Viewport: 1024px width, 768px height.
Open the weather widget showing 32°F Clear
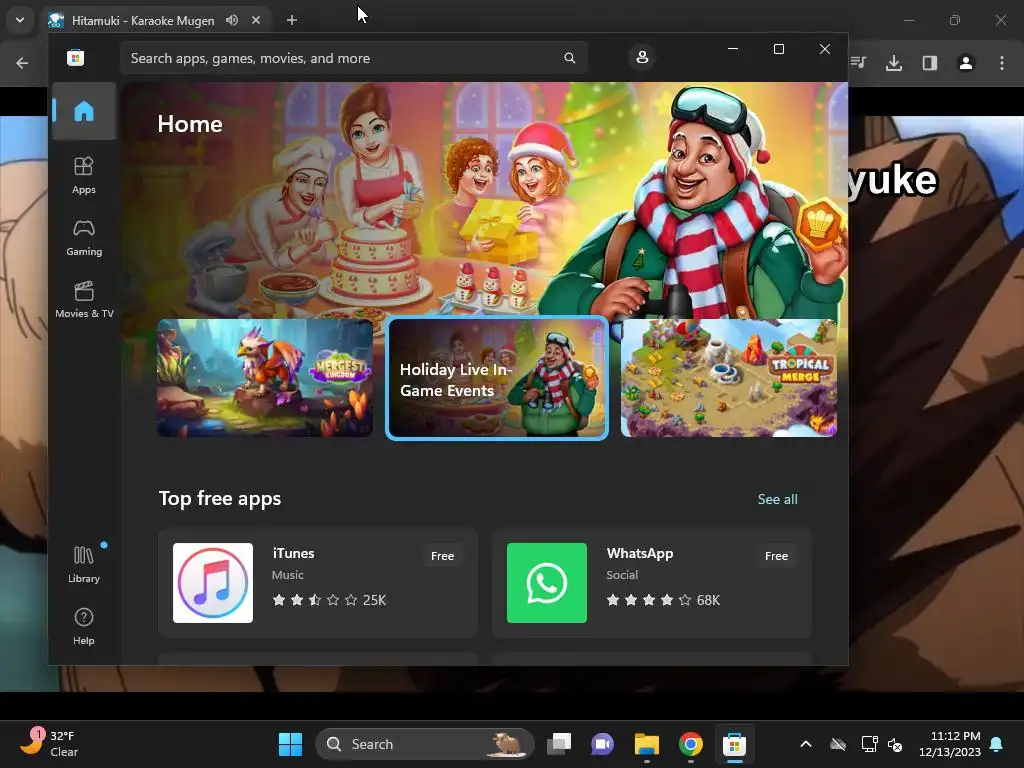(x=50, y=744)
